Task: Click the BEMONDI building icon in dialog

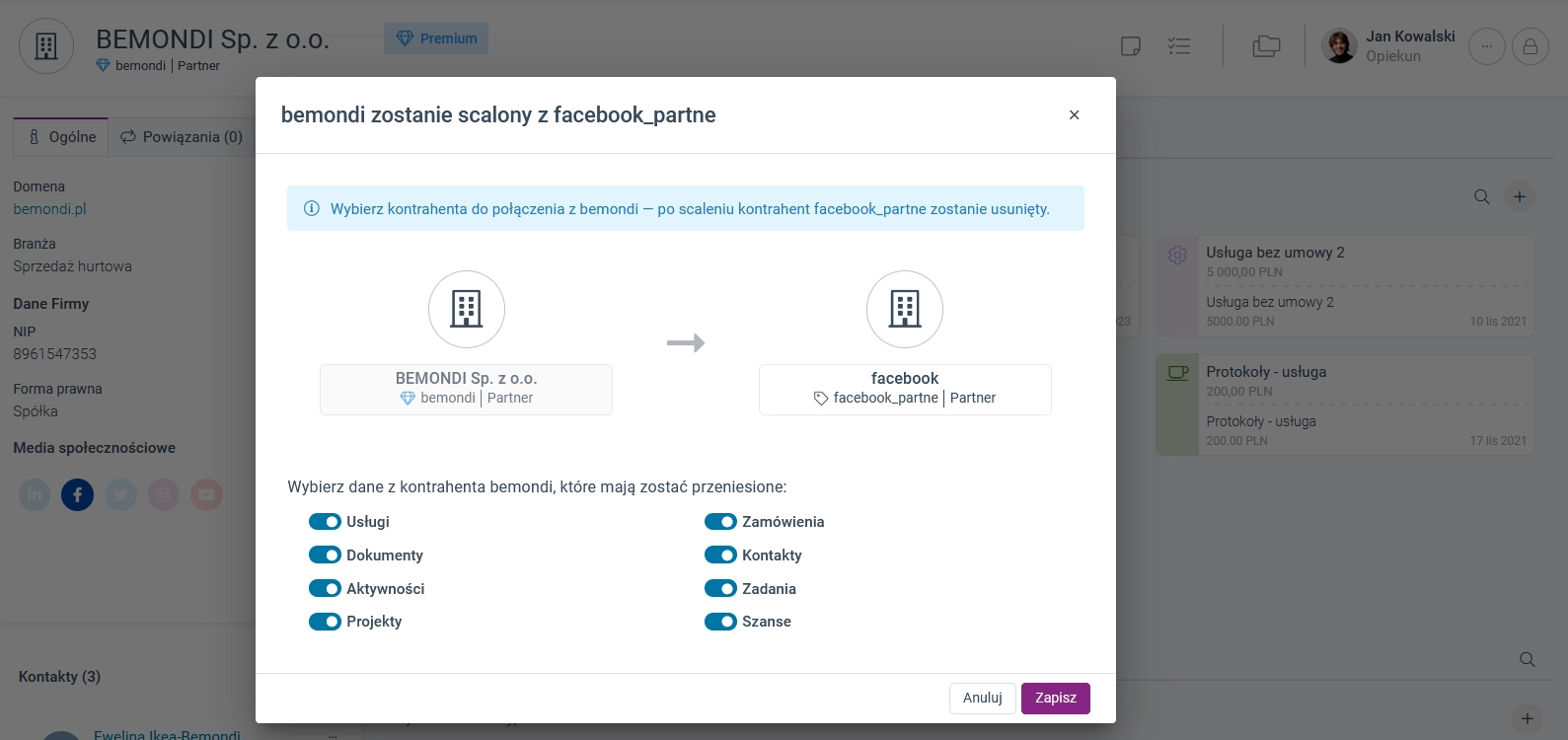Action: [x=467, y=309]
